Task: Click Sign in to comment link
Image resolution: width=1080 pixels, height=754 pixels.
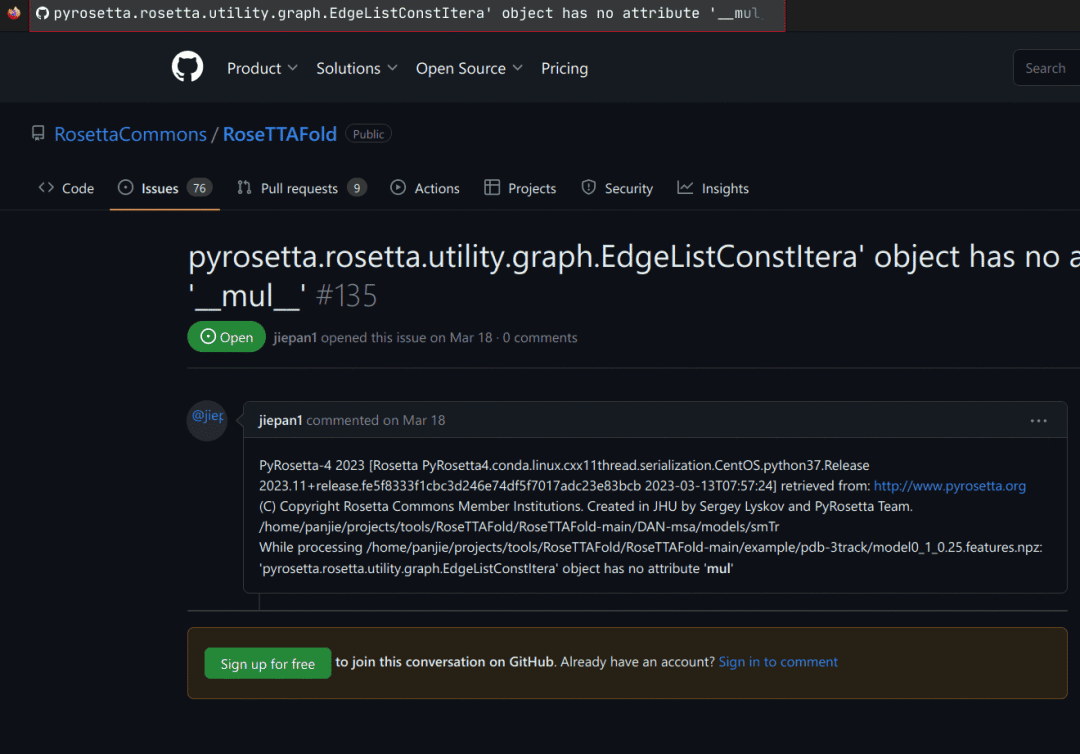Action: pyautogui.click(x=778, y=662)
